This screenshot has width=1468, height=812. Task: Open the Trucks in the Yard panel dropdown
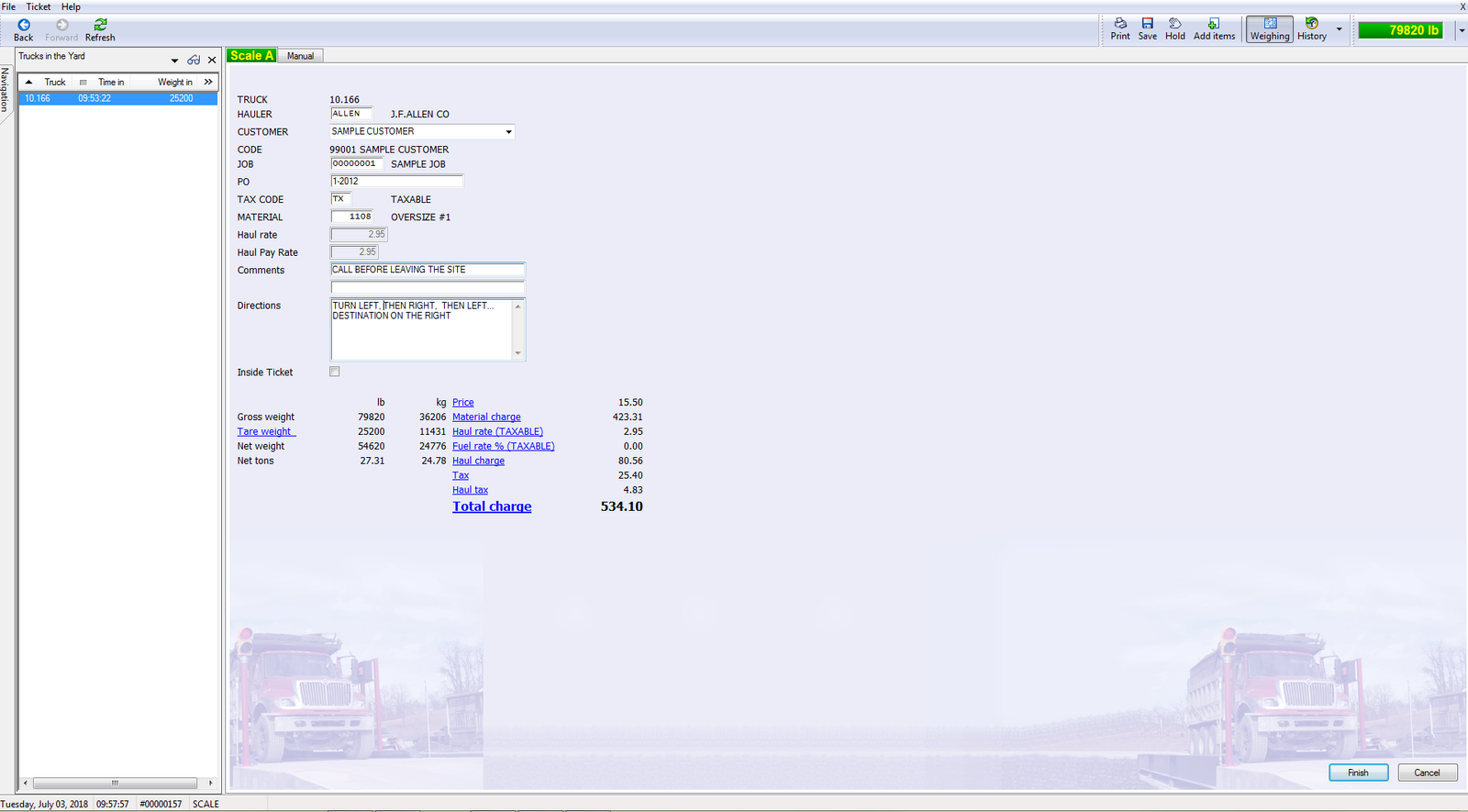[x=174, y=61]
